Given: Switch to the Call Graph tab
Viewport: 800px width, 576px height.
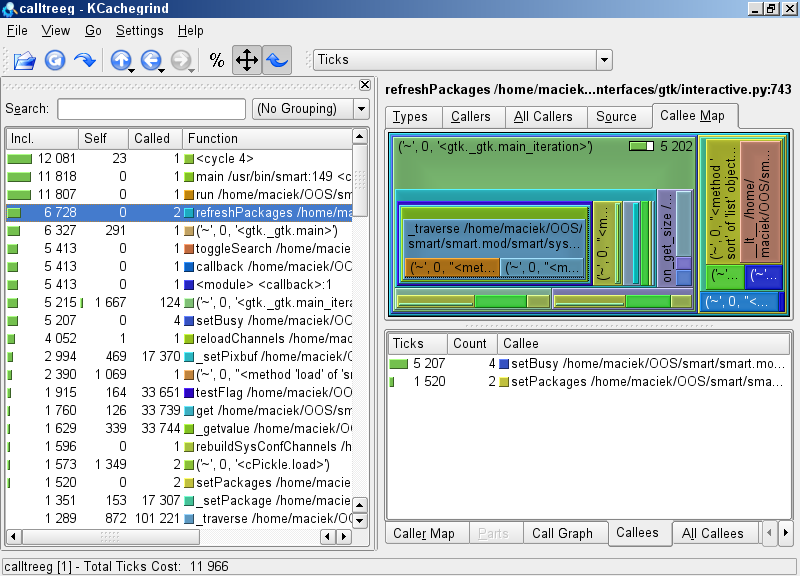Looking at the screenshot, I should 562,533.
